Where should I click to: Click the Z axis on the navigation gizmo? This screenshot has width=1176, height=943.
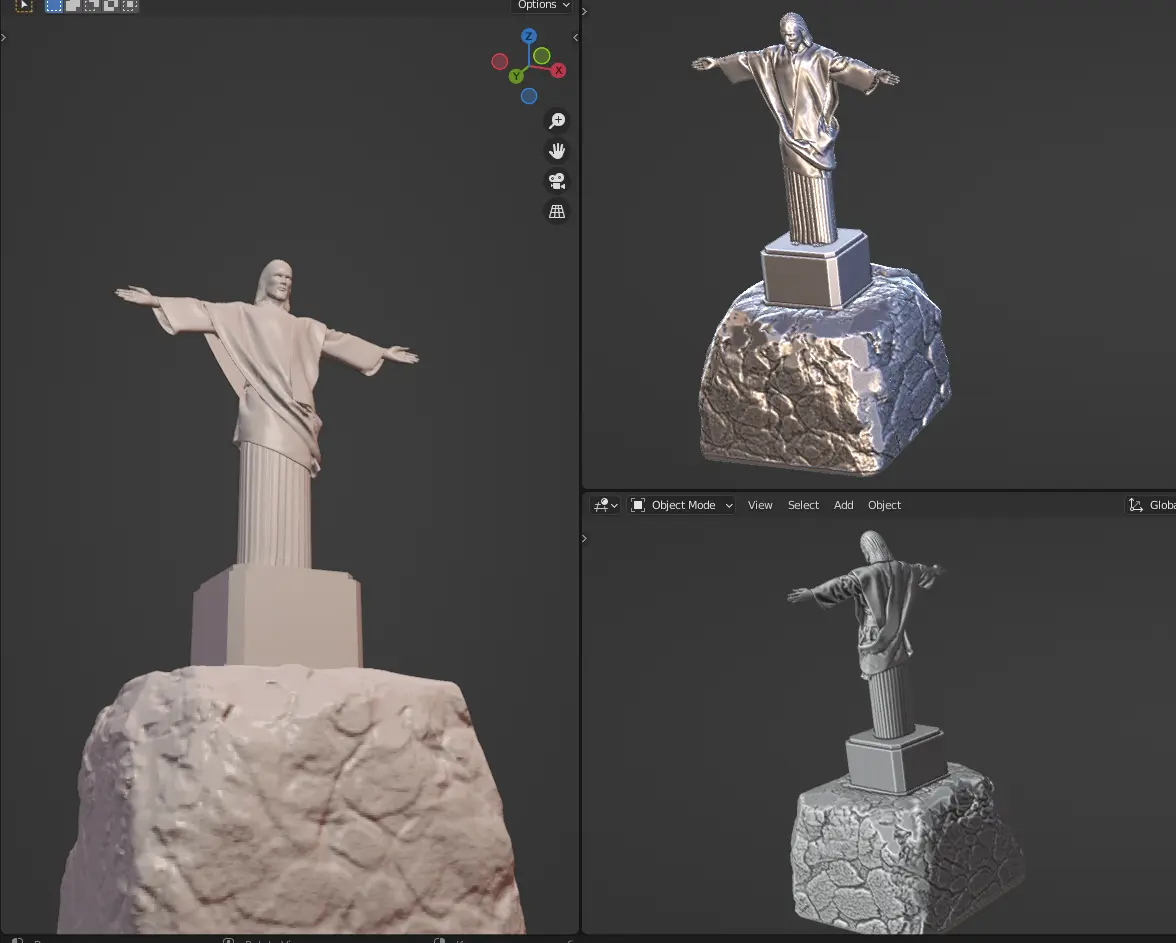[528, 36]
